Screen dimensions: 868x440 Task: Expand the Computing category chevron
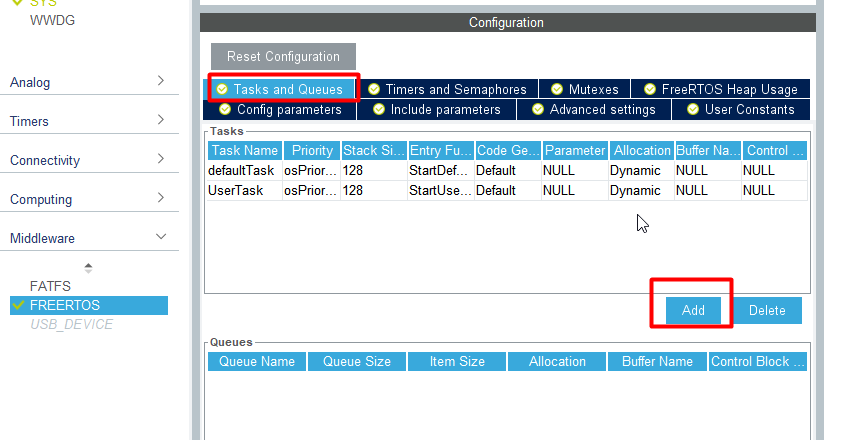pos(161,198)
